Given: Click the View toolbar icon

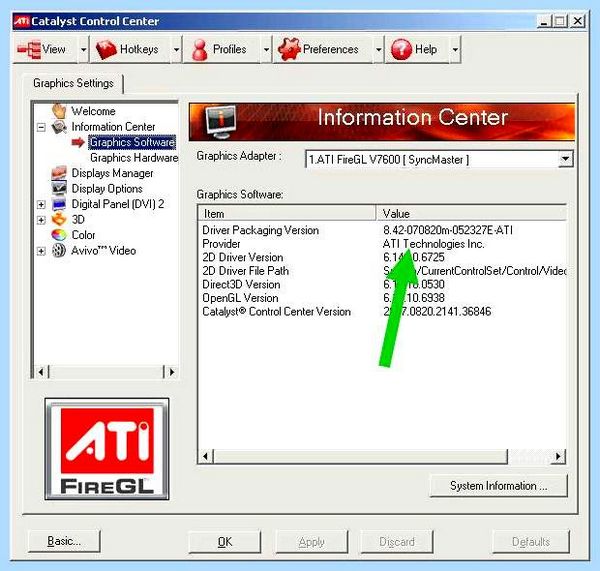Looking at the screenshot, I should point(29,49).
